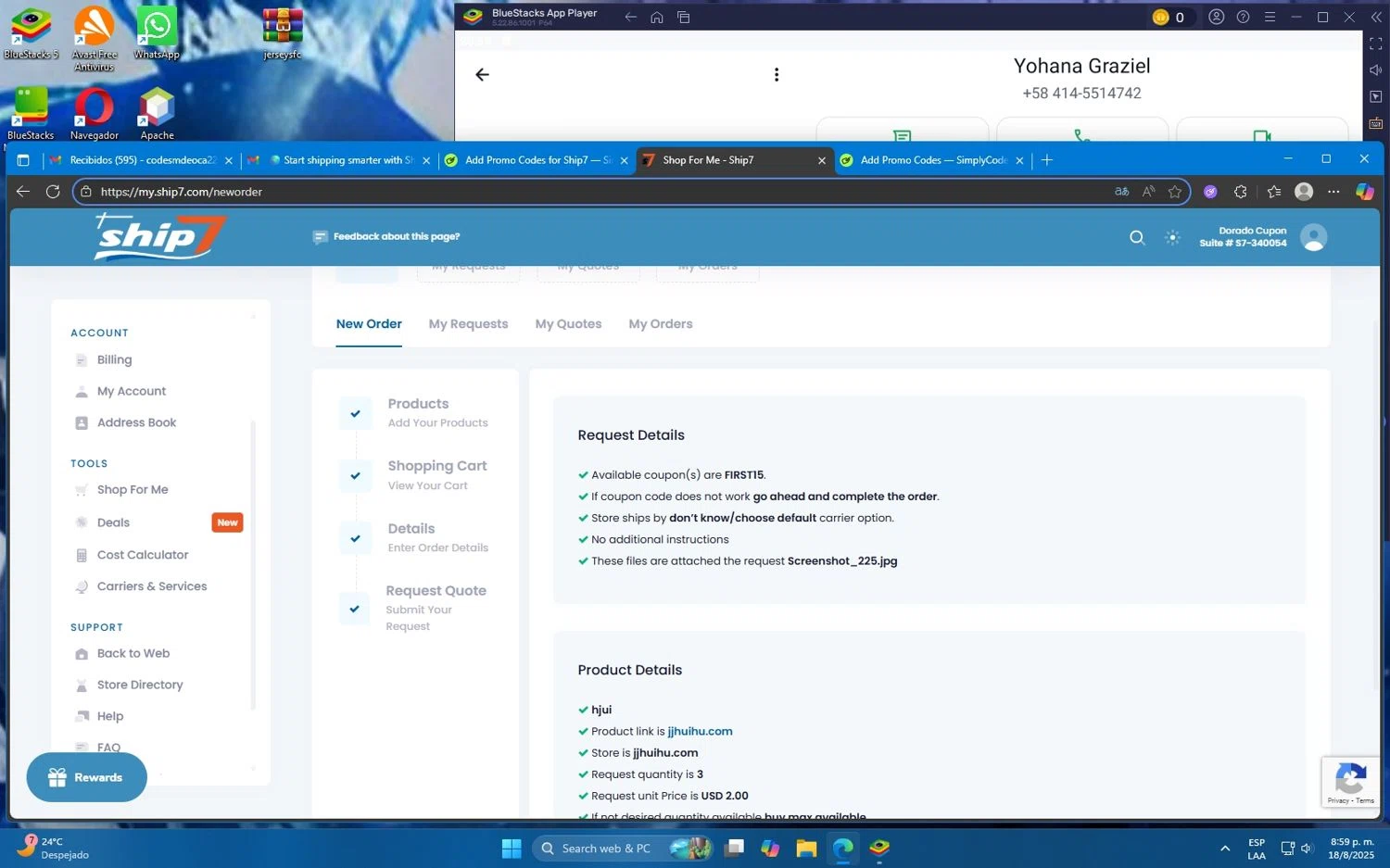Open the Windows Start menu
Screen dimensions: 1390x868
(512, 849)
